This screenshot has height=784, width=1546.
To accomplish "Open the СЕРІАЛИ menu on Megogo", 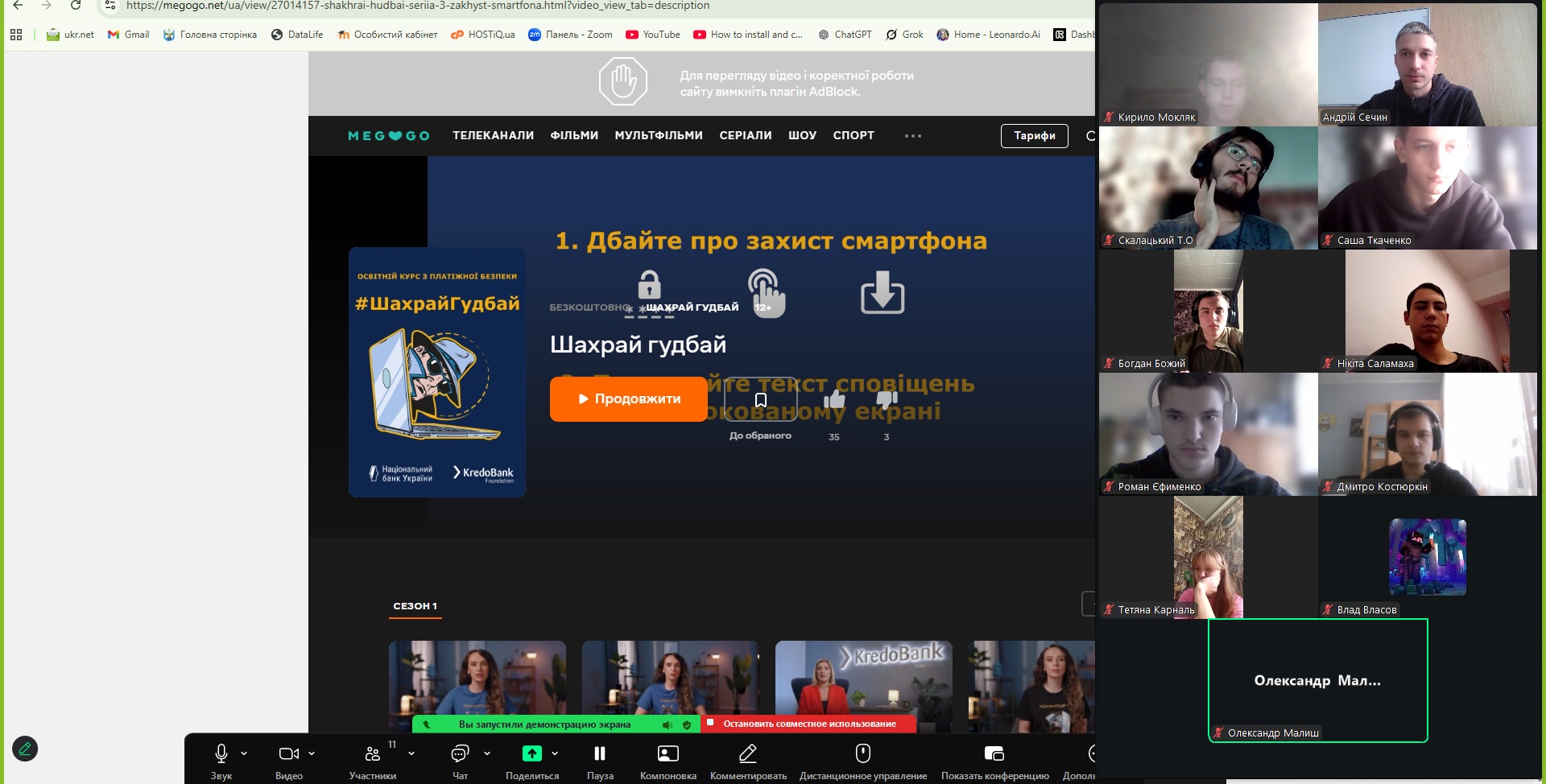I will tap(745, 135).
